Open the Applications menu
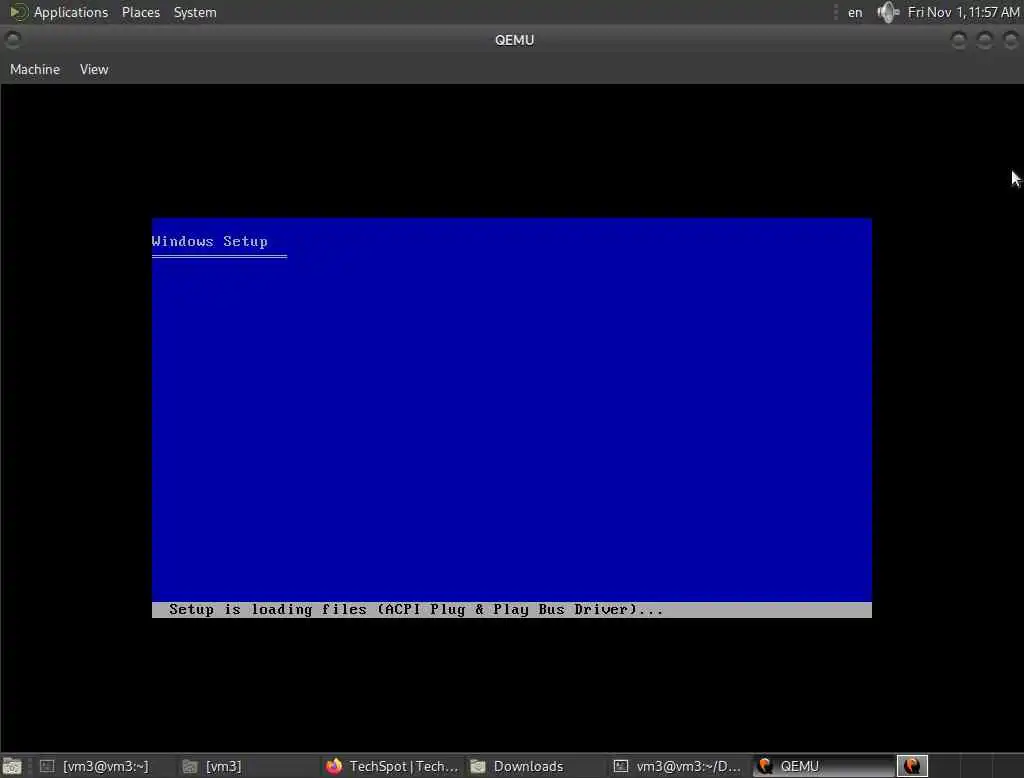This screenshot has width=1024, height=778. (71, 12)
